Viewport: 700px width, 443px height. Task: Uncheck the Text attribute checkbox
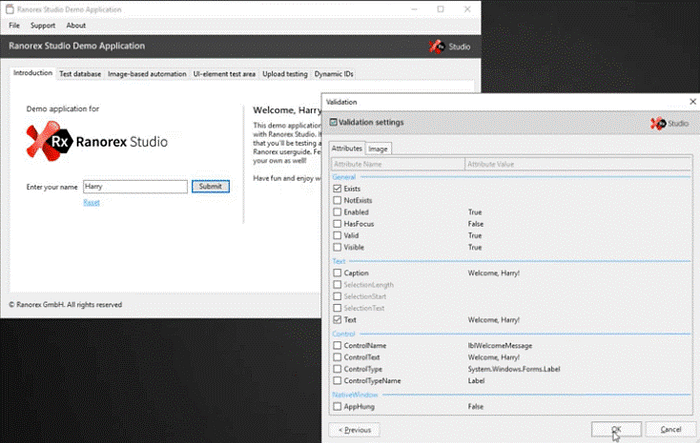tap(337, 319)
